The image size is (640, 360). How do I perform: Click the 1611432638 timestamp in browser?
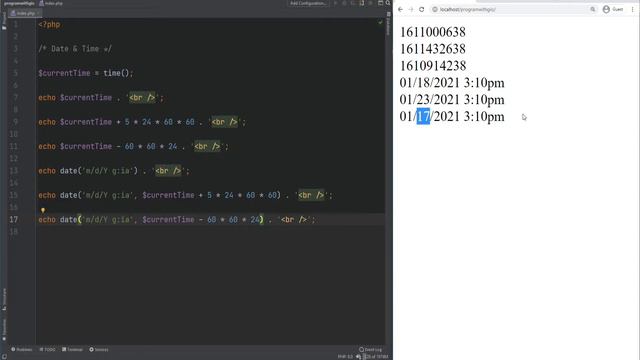pos(433,49)
